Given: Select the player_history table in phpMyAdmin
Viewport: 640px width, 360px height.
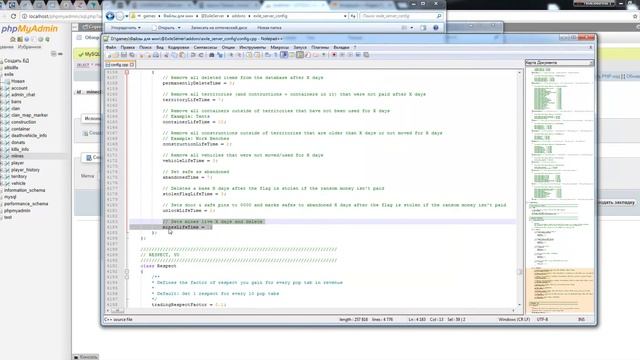Looking at the screenshot, I should point(25,170).
